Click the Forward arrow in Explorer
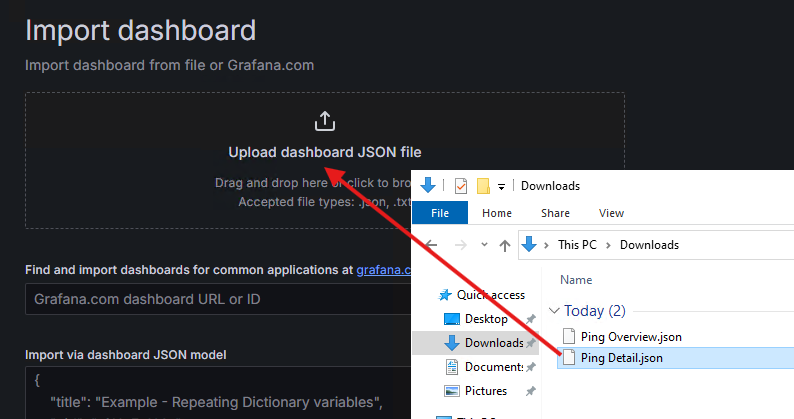794x419 pixels. point(459,245)
